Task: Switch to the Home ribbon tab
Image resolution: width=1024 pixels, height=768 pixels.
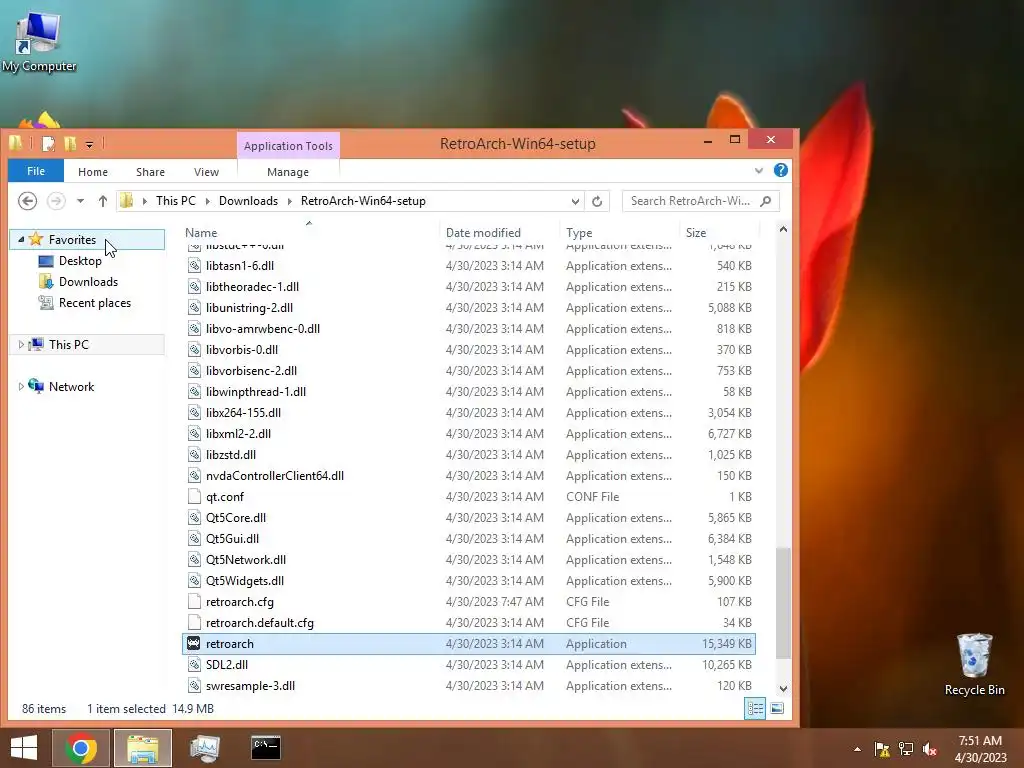Action: (93, 172)
